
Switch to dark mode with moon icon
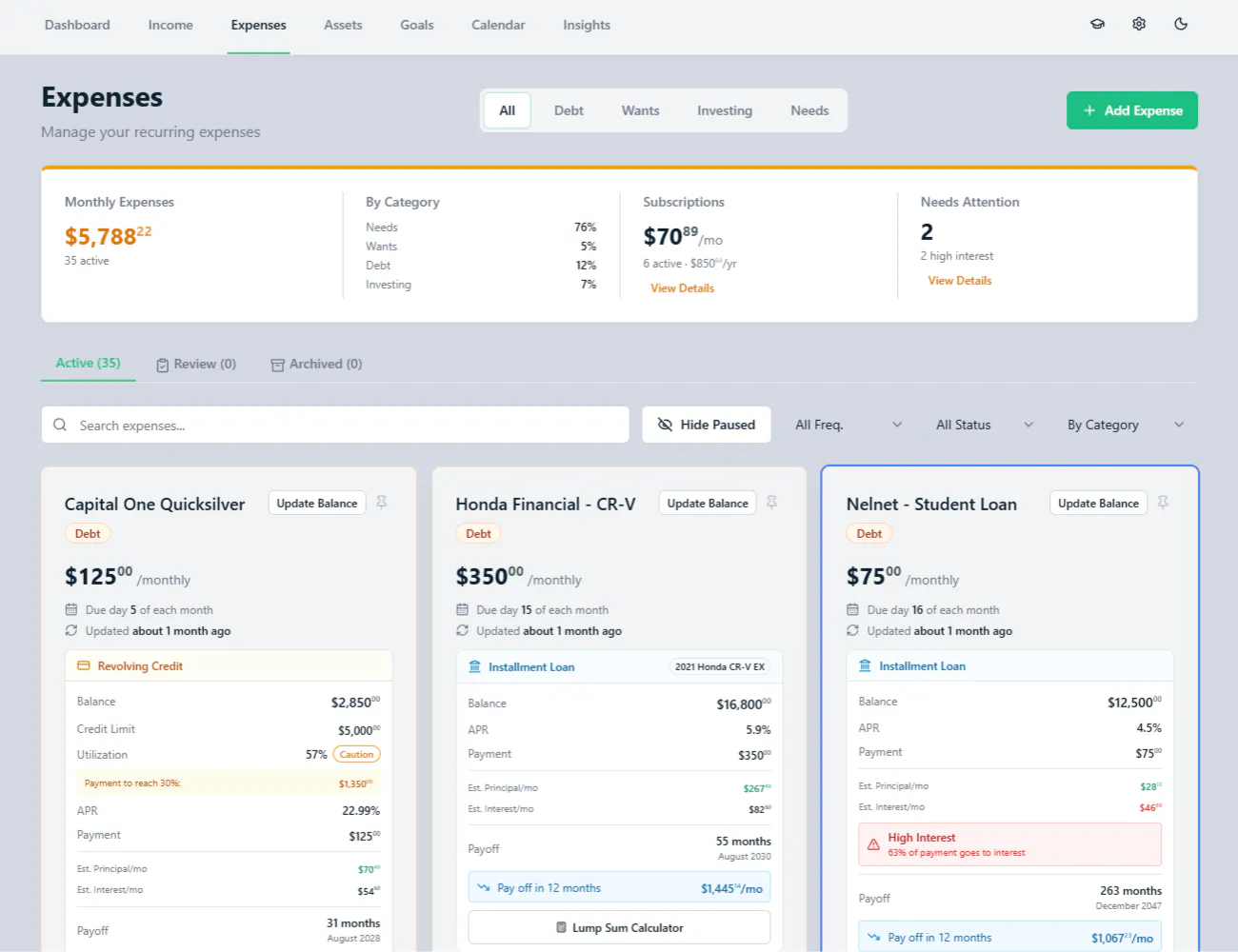click(x=1181, y=25)
